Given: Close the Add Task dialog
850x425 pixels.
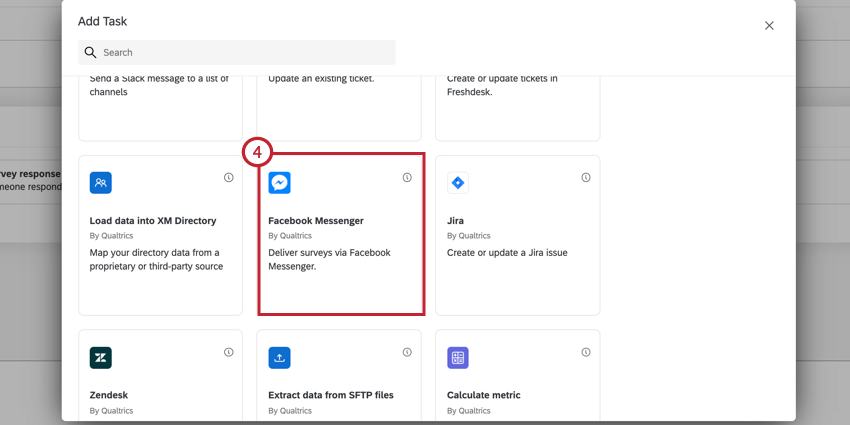Looking at the screenshot, I should pos(769,25).
